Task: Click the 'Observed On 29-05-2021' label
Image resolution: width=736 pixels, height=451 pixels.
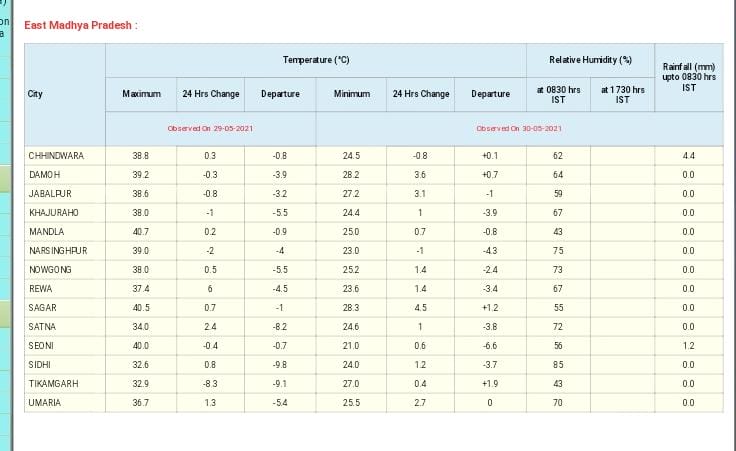Action: tap(210, 128)
